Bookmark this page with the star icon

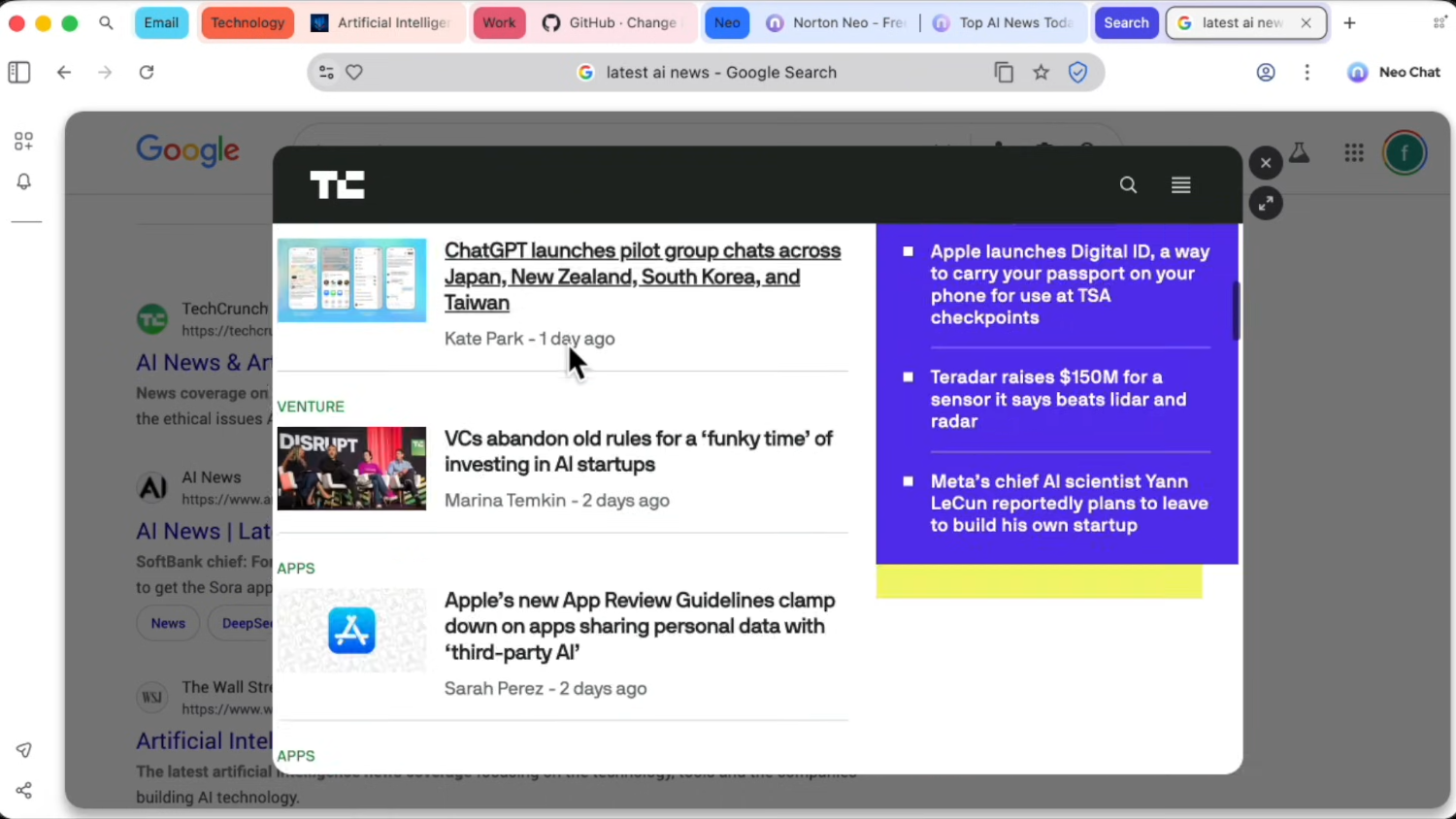tap(1041, 72)
